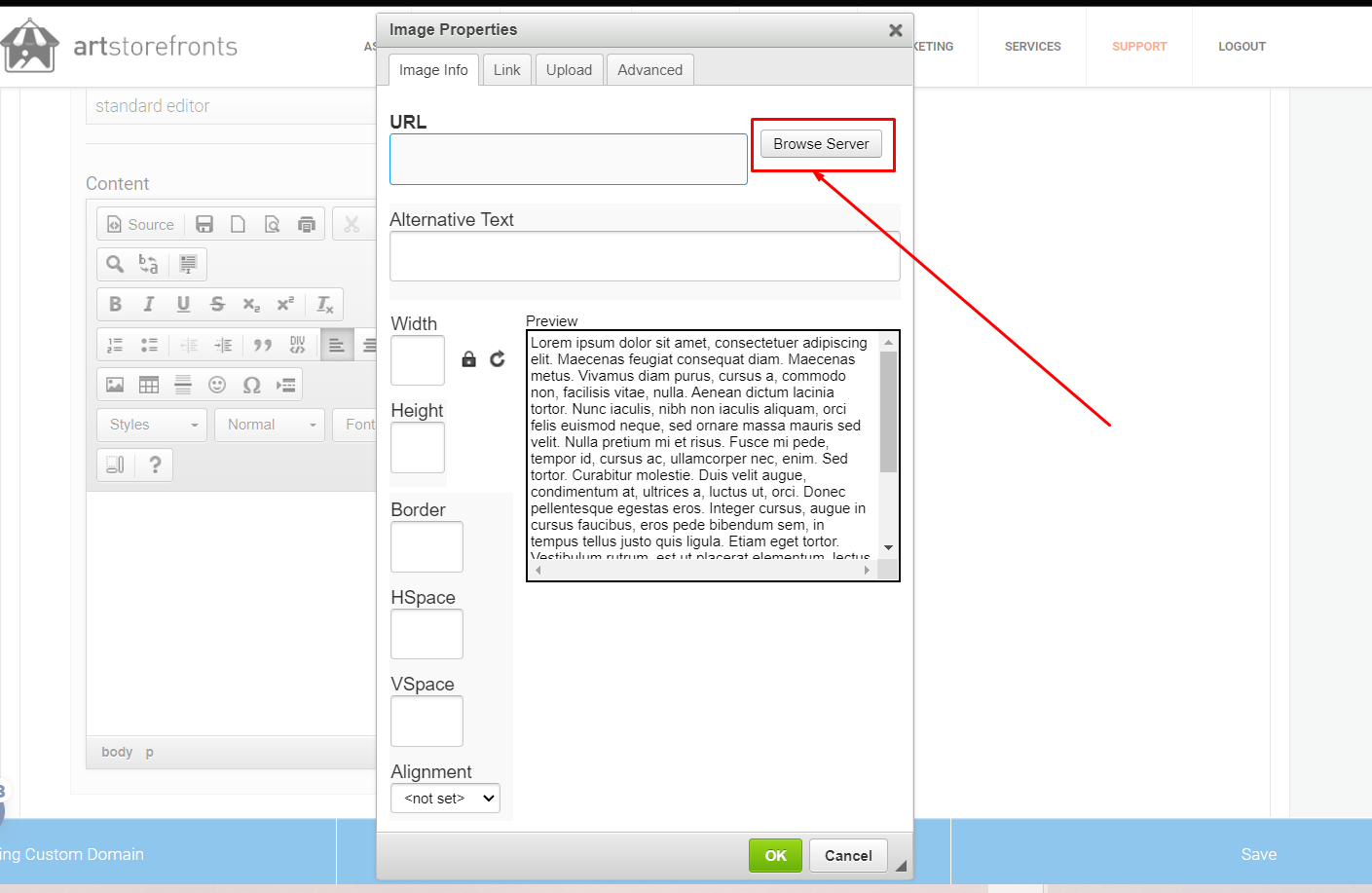
Task: Expand the Styles dropdown
Action: [x=152, y=425]
